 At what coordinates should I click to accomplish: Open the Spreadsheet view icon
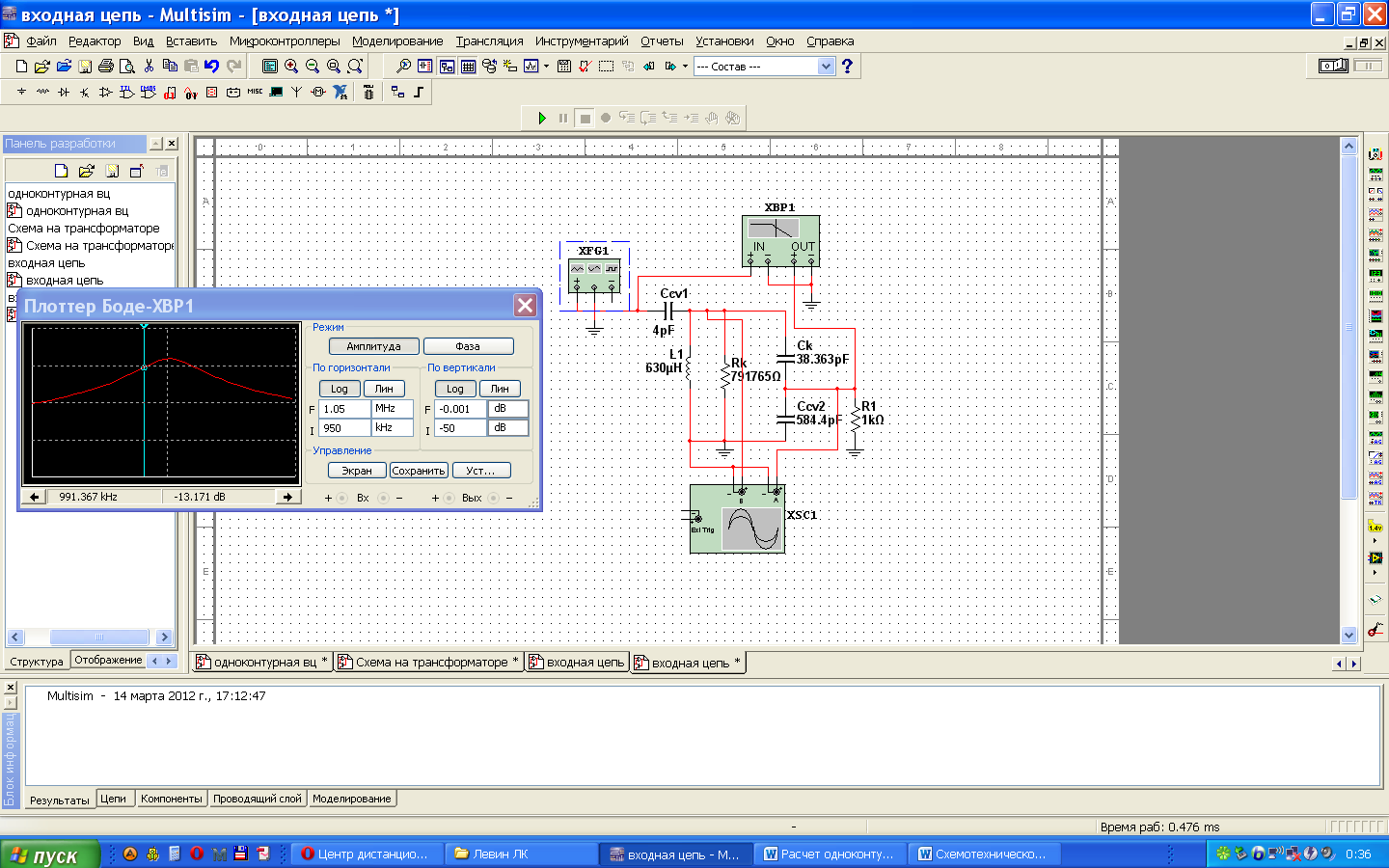coord(468,67)
